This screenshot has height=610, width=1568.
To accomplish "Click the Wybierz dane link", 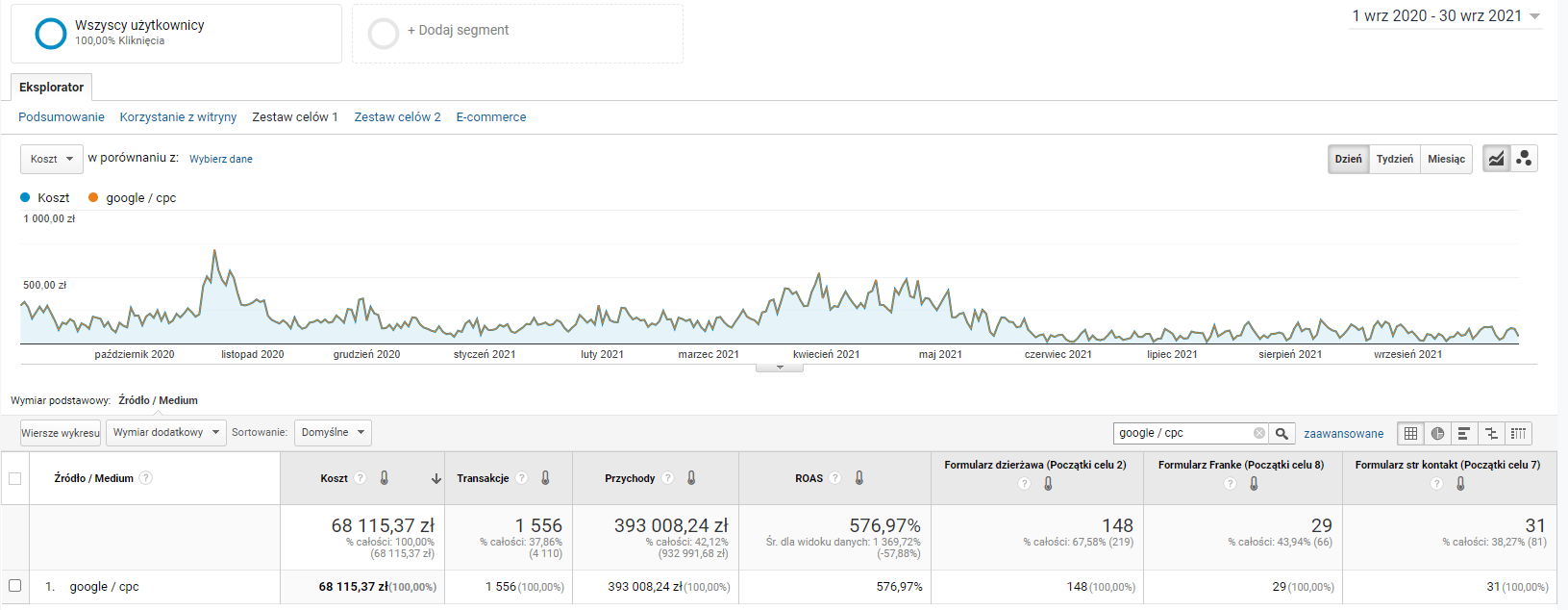I will point(220,160).
